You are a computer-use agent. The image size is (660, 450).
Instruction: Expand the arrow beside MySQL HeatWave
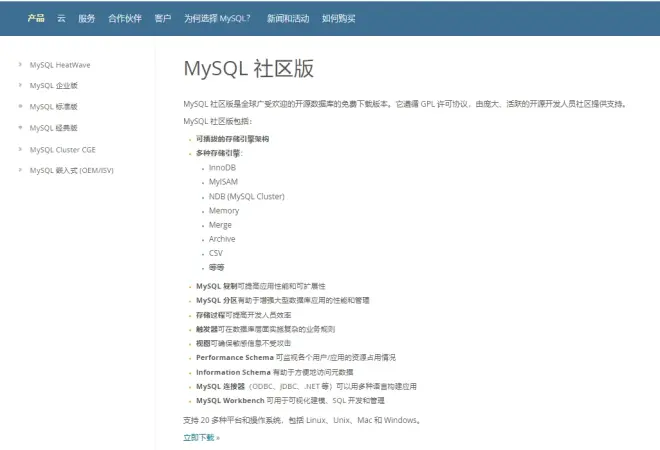pyautogui.click(x=20, y=64)
